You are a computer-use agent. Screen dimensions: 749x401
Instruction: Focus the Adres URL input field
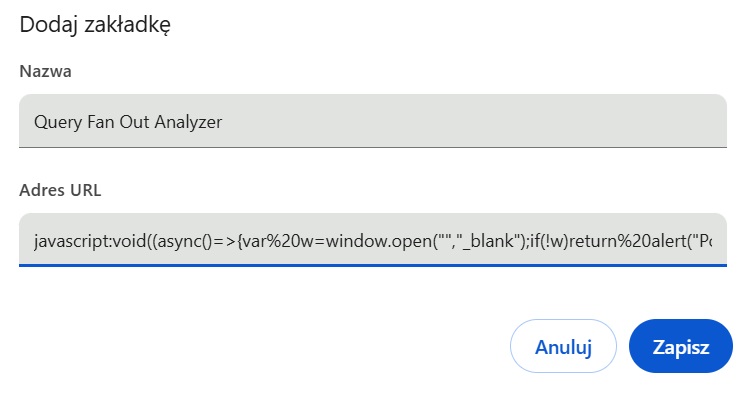tap(372, 241)
